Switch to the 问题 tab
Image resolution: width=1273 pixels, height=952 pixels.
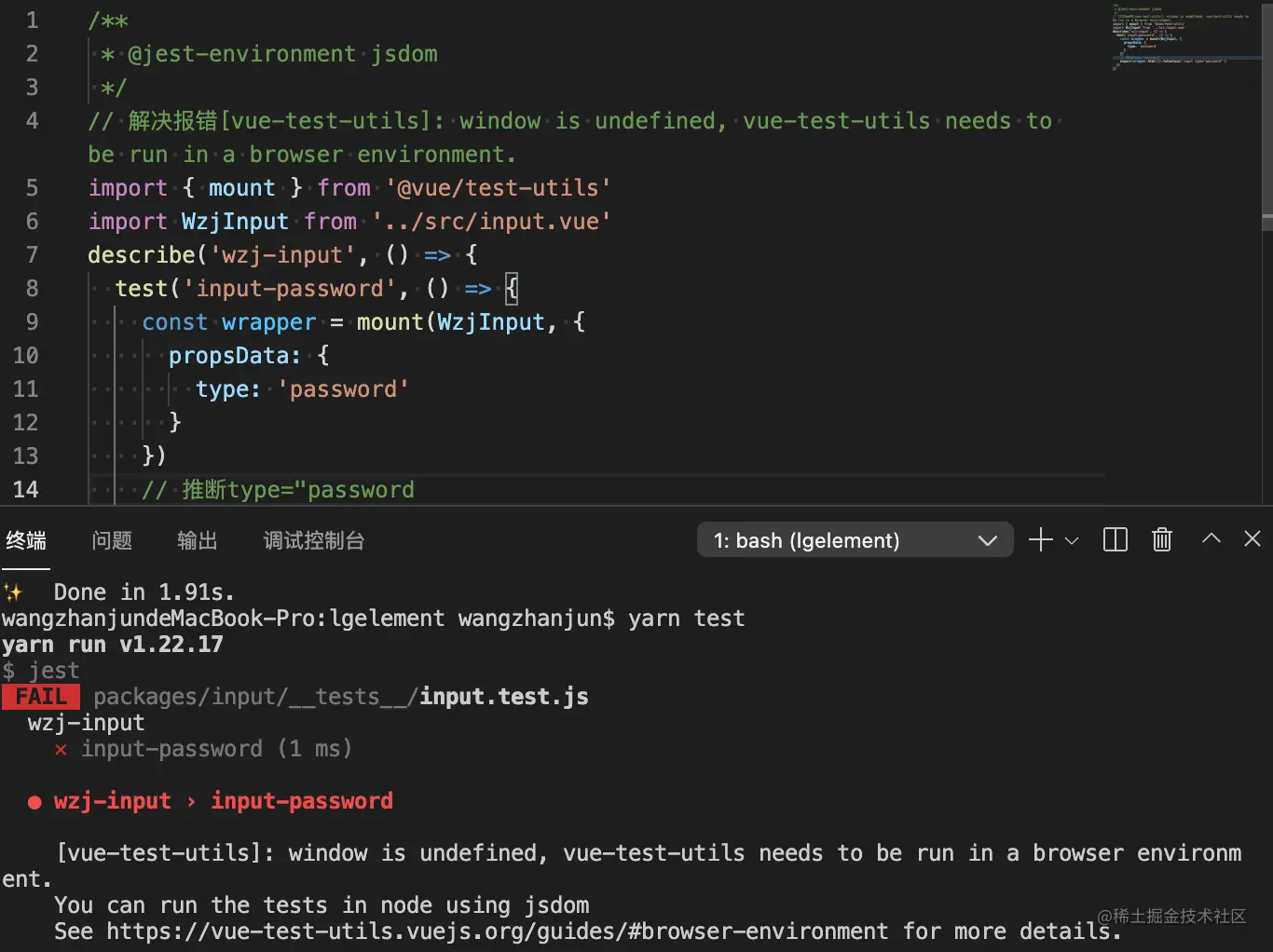coord(112,540)
